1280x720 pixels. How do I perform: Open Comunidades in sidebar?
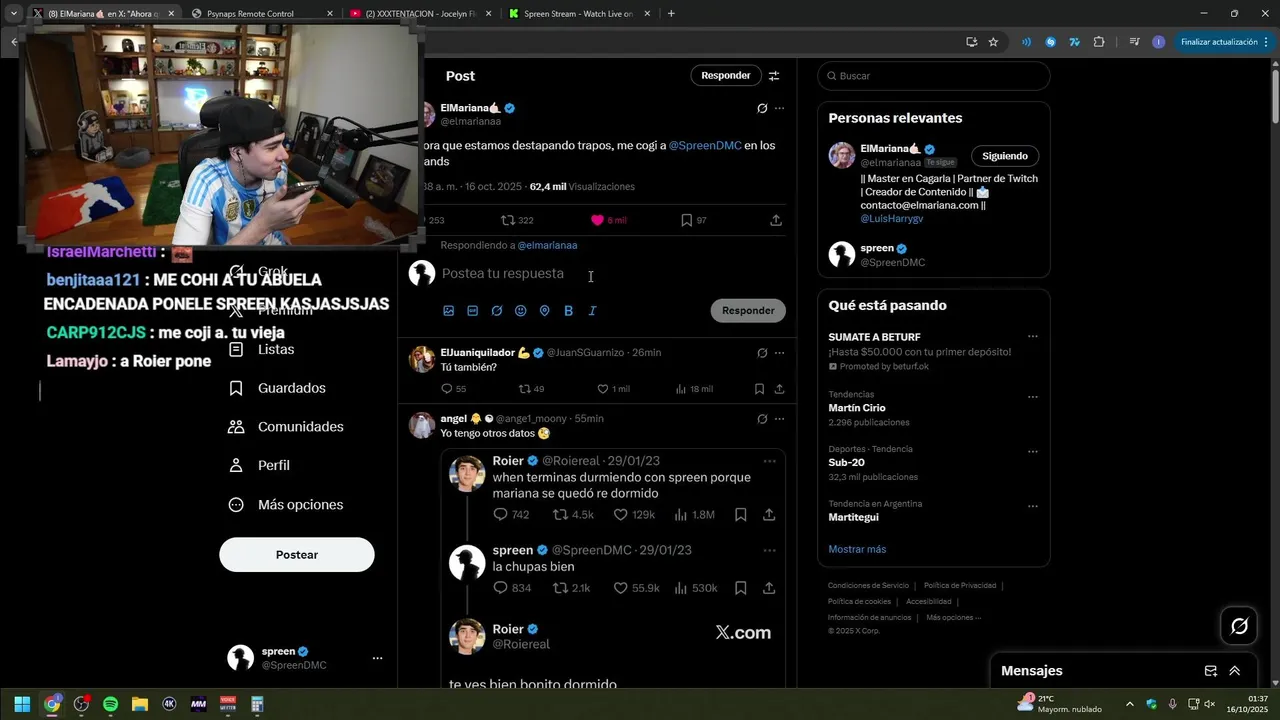[286, 427]
